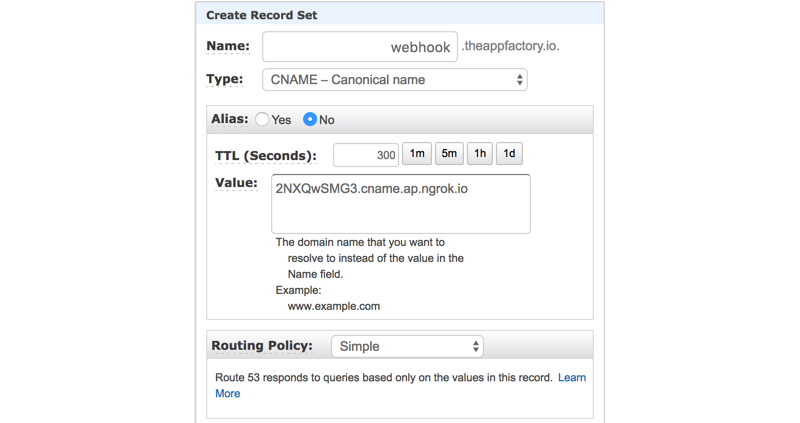The height and width of the screenshot is (423, 800).
Task: Click the Type label
Action: point(224,79)
